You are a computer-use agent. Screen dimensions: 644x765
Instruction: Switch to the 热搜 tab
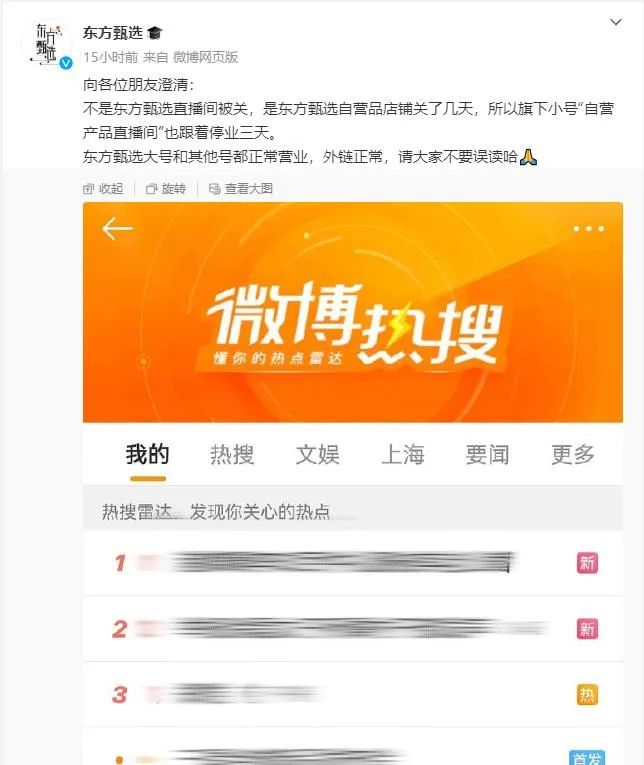[232, 454]
